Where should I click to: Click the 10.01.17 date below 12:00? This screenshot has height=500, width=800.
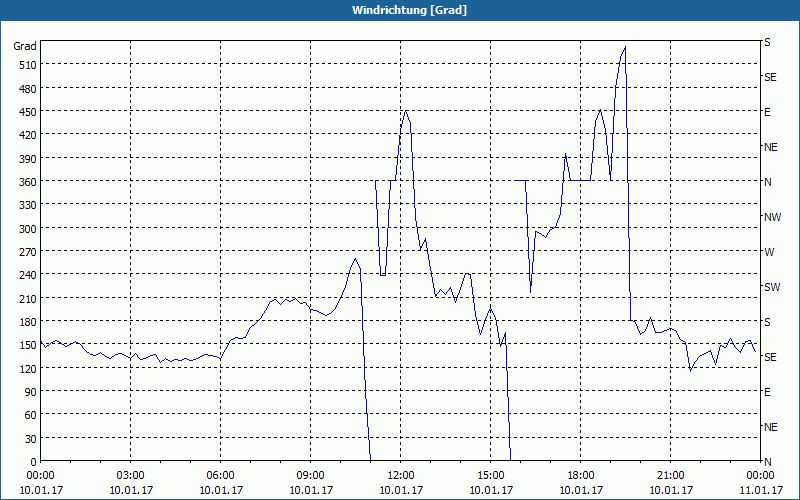(x=401, y=490)
